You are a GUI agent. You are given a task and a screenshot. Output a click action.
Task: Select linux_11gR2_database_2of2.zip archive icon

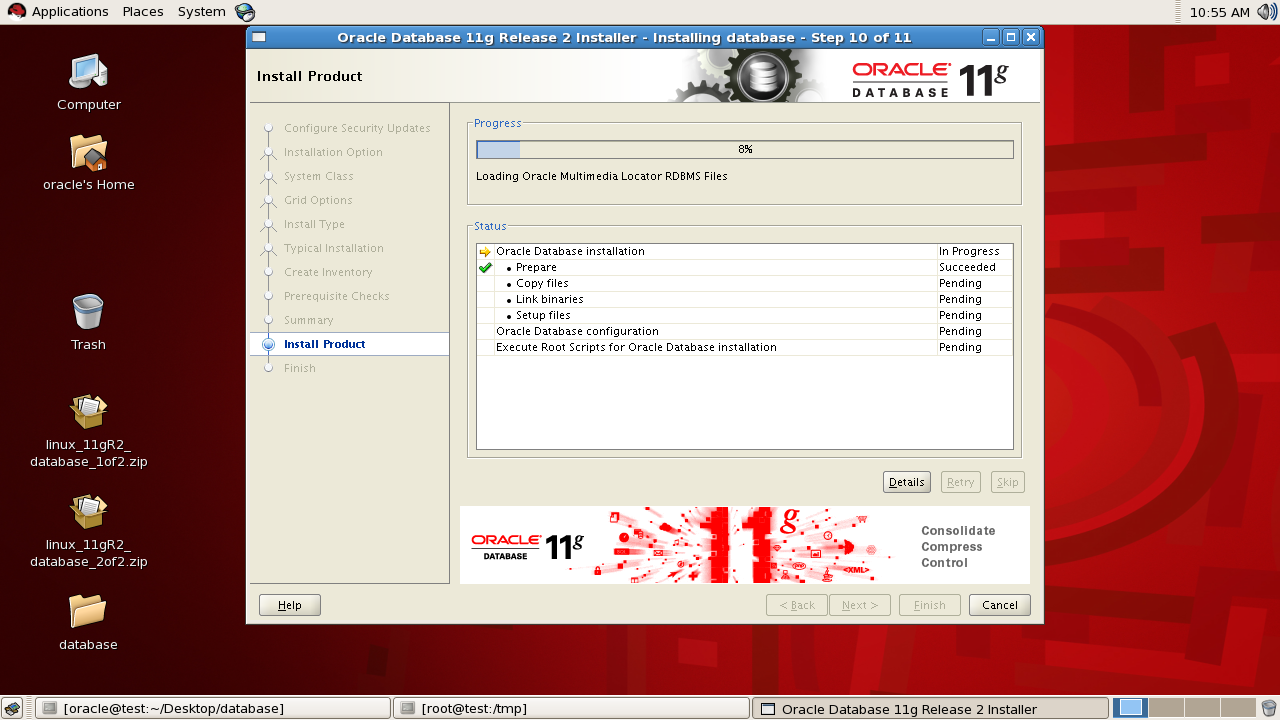pyautogui.click(x=88, y=511)
